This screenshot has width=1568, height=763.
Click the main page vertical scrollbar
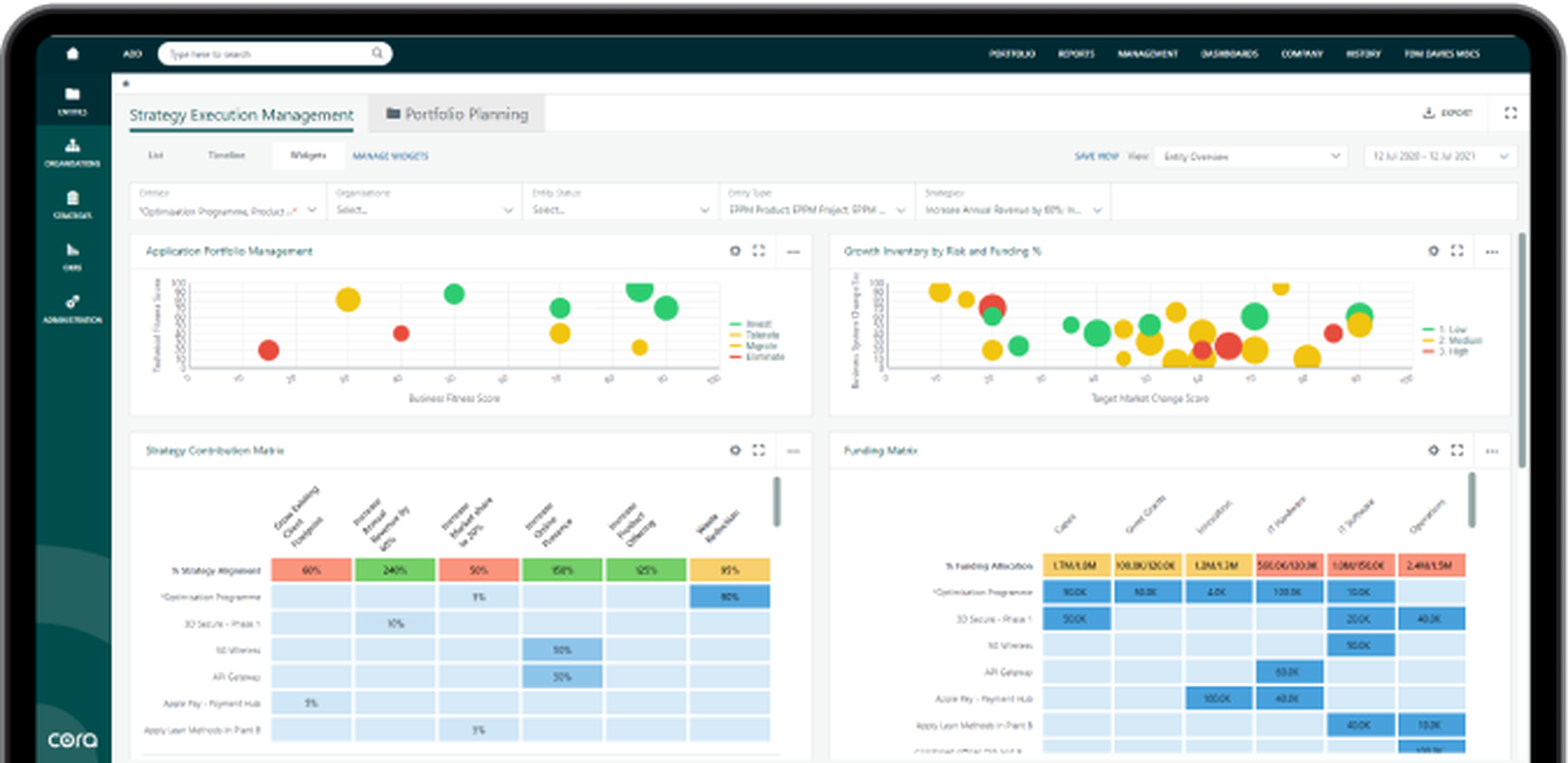pyautogui.click(x=1522, y=350)
